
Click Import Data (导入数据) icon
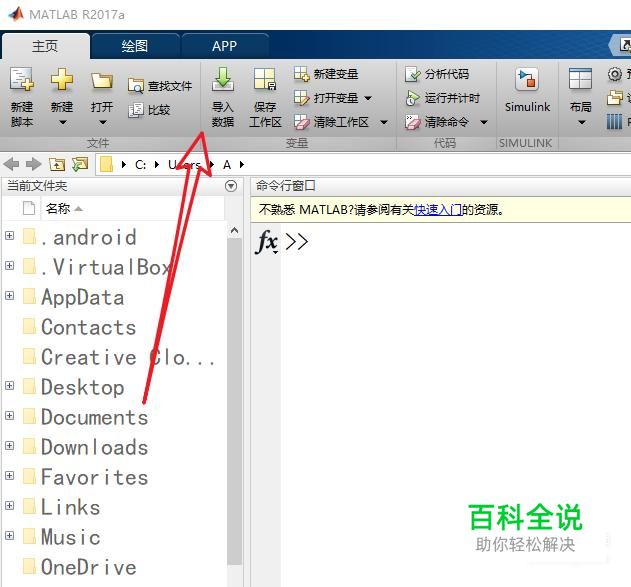point(223,79)
